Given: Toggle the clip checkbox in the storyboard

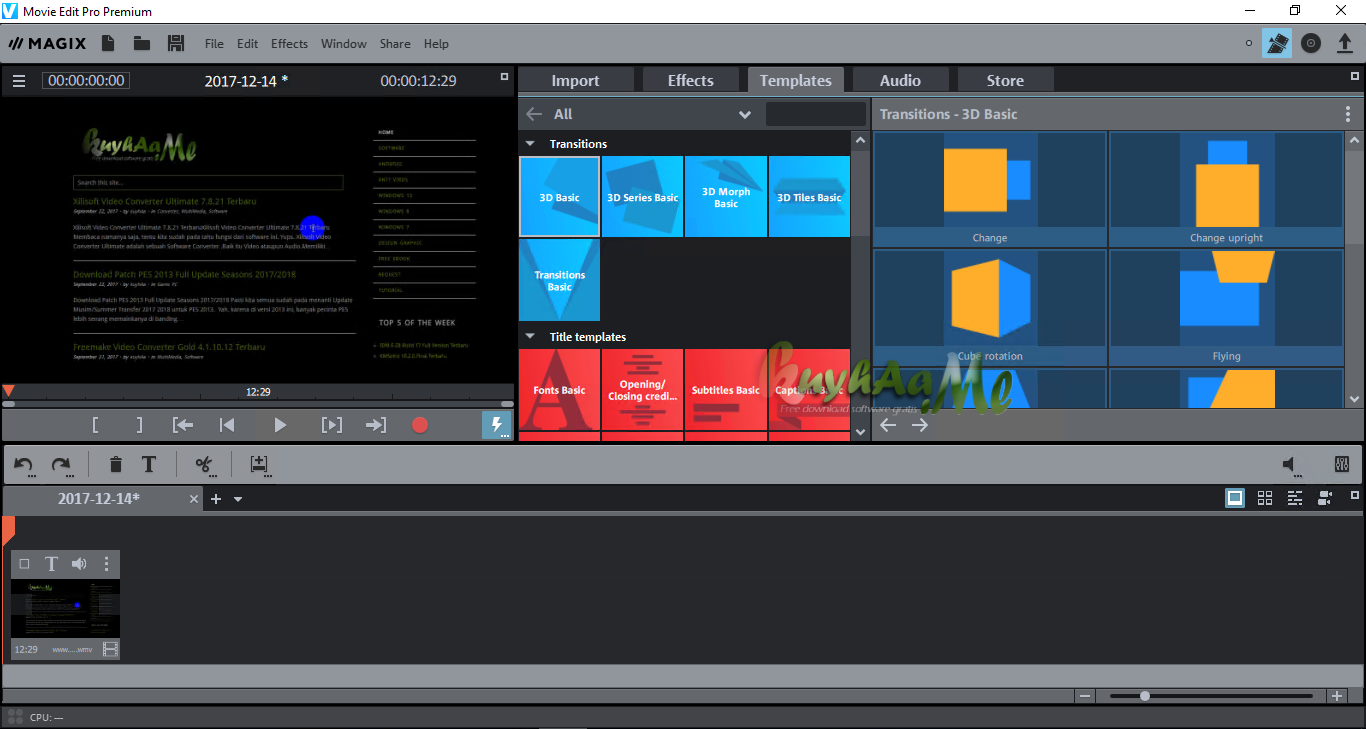Looking at the screenshot, I should coord(25,564).
